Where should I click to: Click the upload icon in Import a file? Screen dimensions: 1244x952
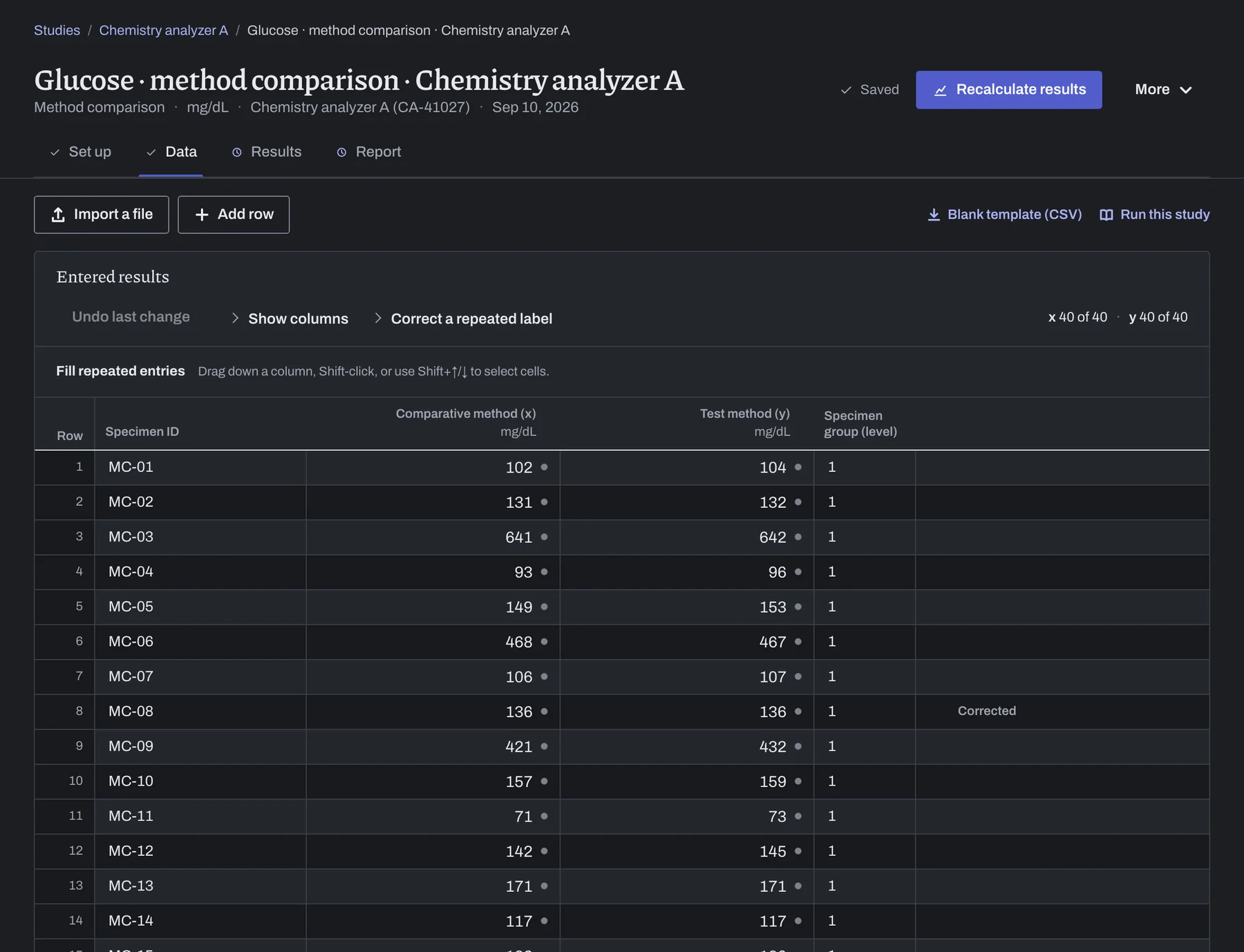[x=58, y=215]
